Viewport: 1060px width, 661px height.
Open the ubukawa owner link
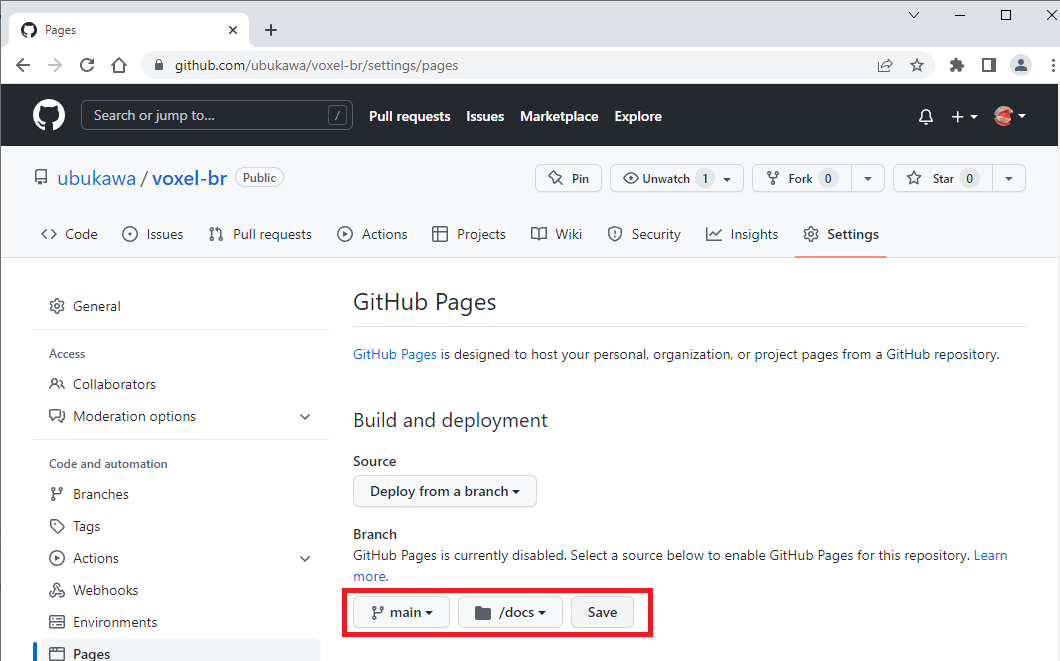[96, 178]
